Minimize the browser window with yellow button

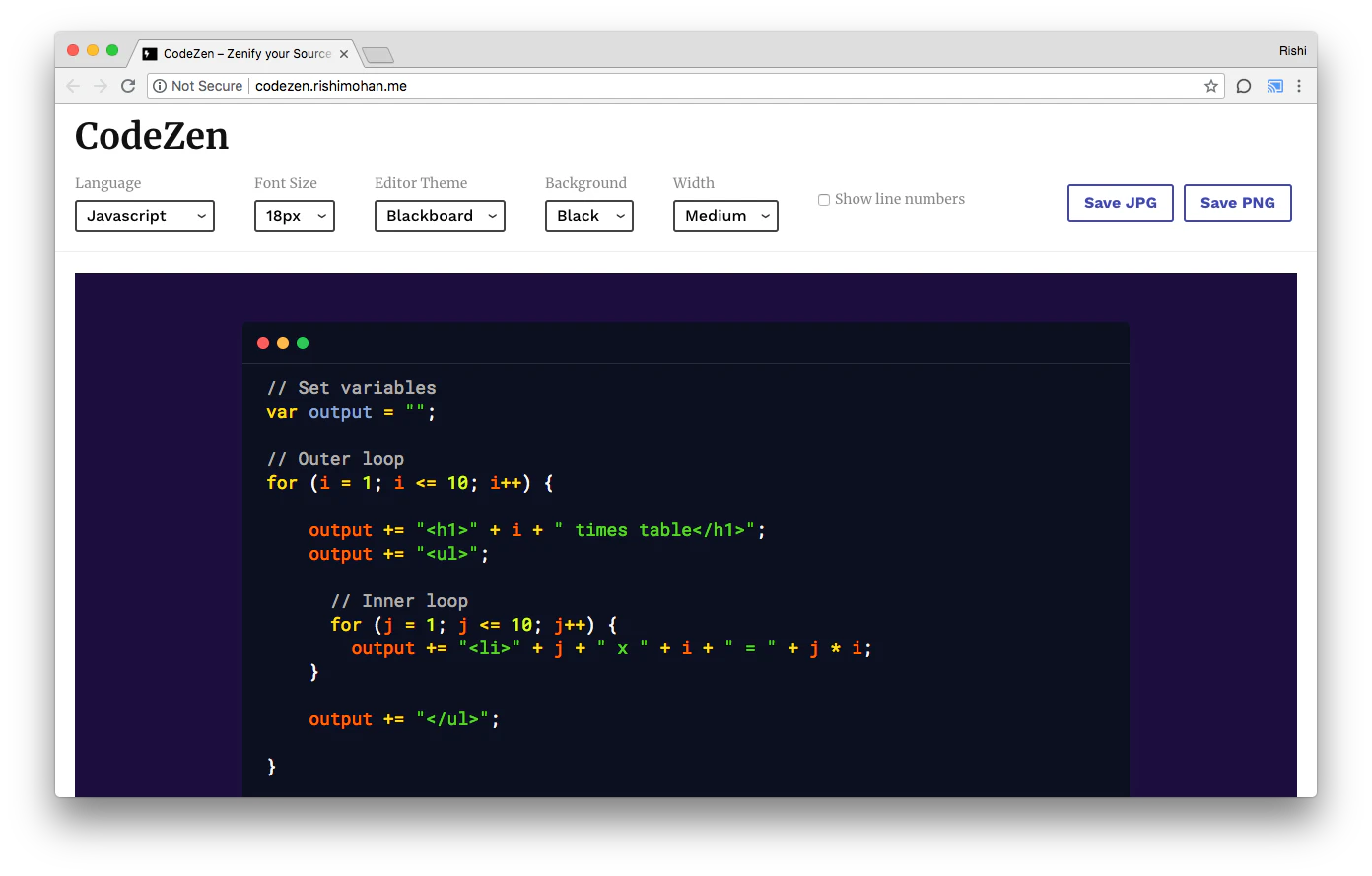click(93, 50)
